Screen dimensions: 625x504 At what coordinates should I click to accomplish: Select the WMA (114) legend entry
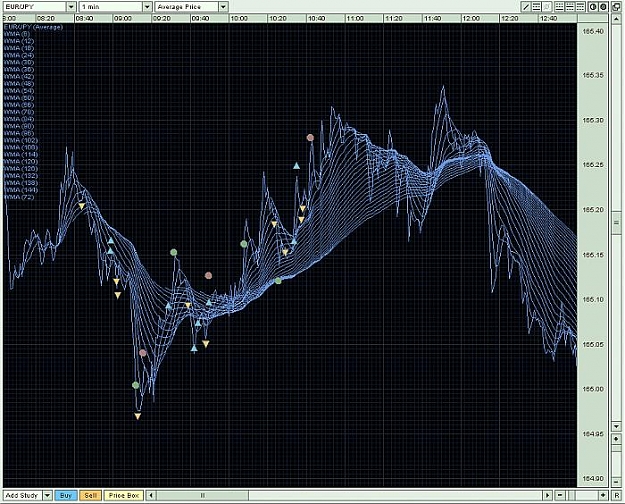[21, 155]
